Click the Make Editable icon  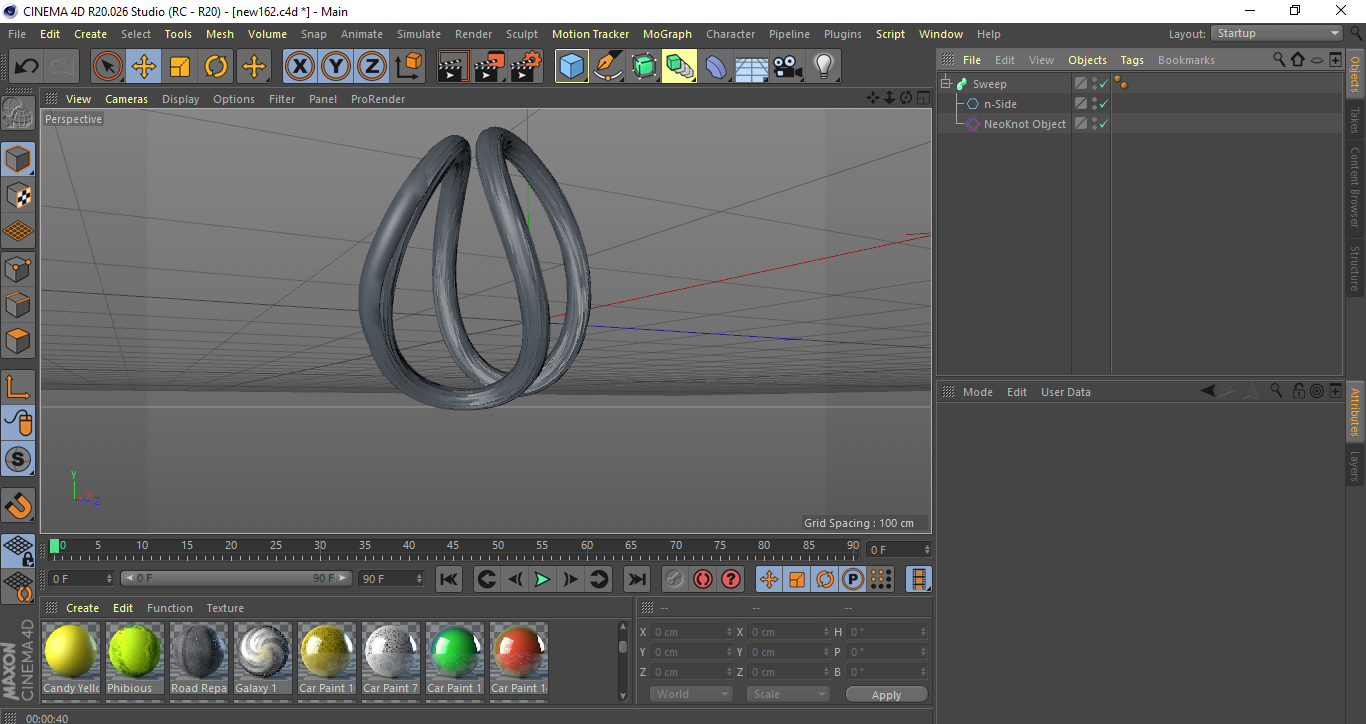[18, 114]
